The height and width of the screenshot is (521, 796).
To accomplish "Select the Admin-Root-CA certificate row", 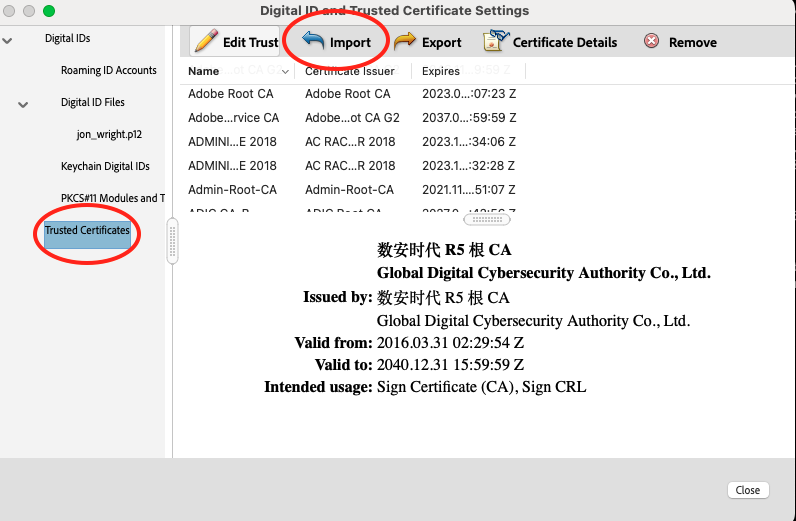I will 352,189.
